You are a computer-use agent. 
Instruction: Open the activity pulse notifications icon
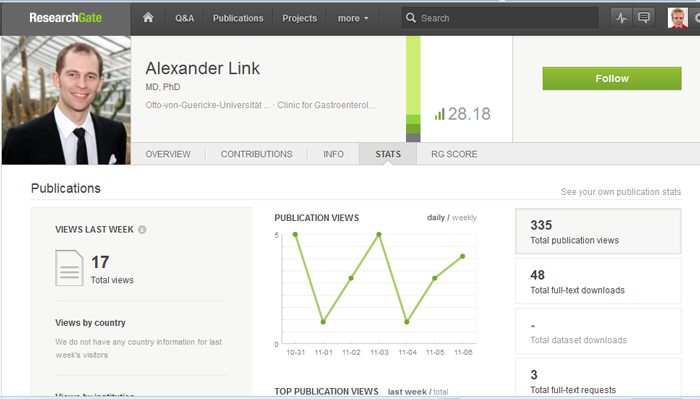(x=622, y=18)
